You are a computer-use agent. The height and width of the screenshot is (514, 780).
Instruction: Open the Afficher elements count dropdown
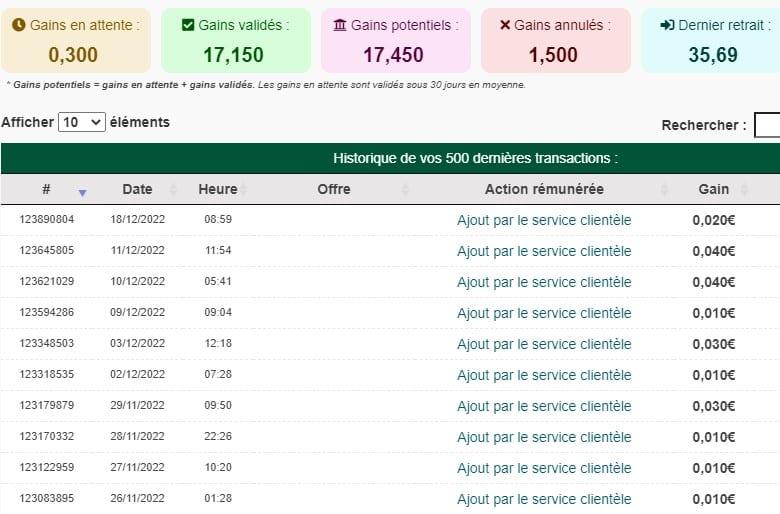coord(82,122)
